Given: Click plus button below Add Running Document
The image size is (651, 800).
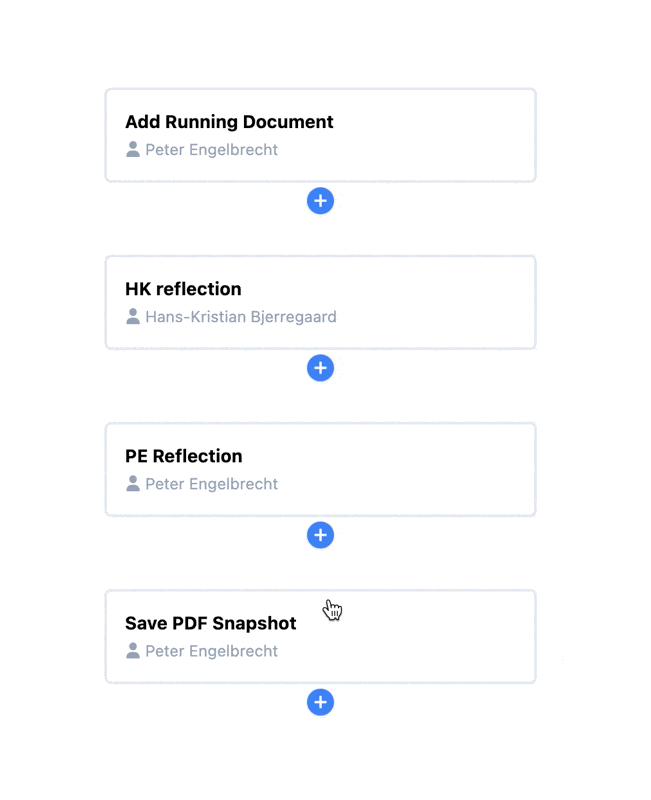Looking at the screenshot, I should 320,201.
